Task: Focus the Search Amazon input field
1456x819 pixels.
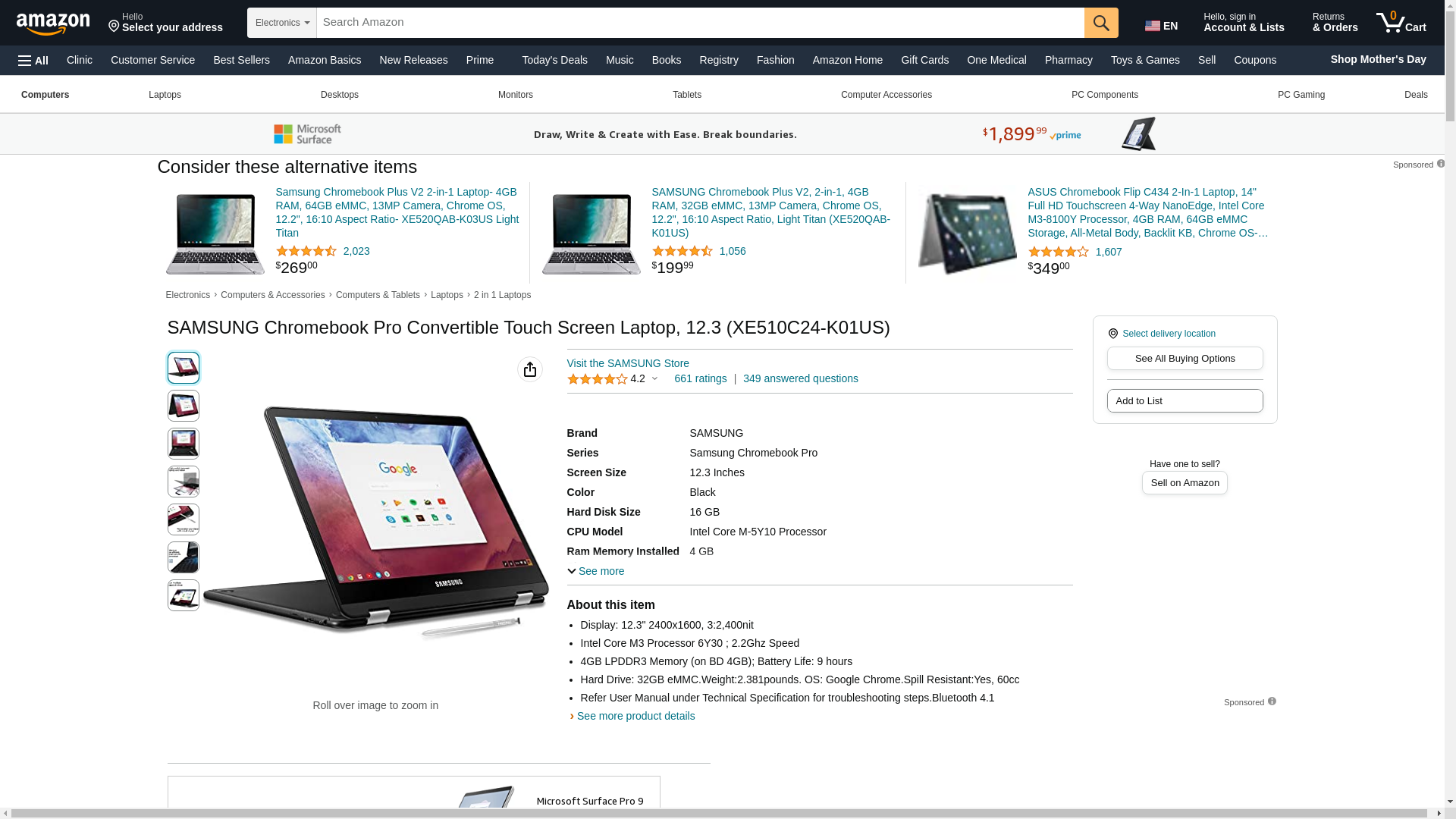Action: (701, 23)
